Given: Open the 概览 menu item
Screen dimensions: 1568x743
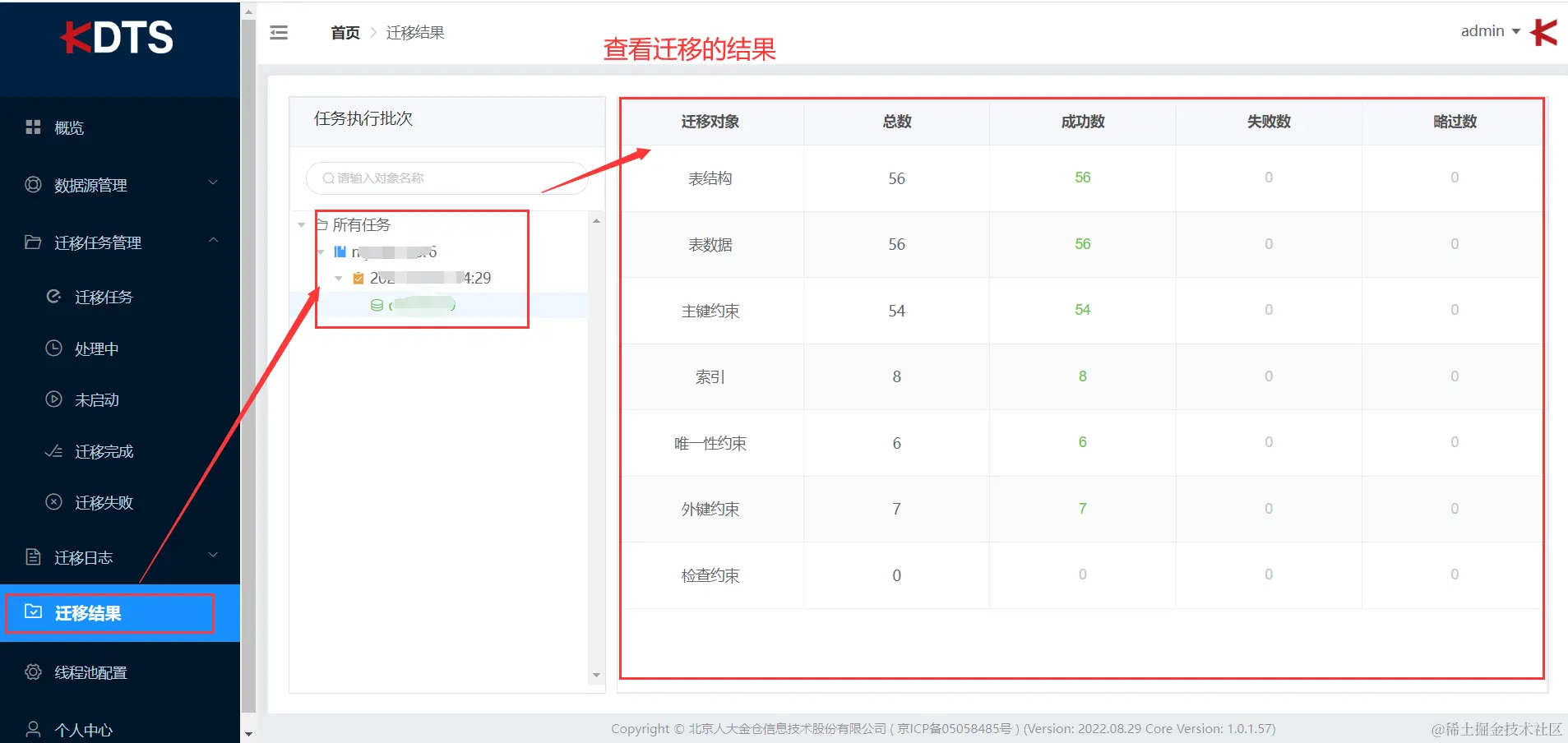Looking at the screenshot, I should [x=120, y=127].
